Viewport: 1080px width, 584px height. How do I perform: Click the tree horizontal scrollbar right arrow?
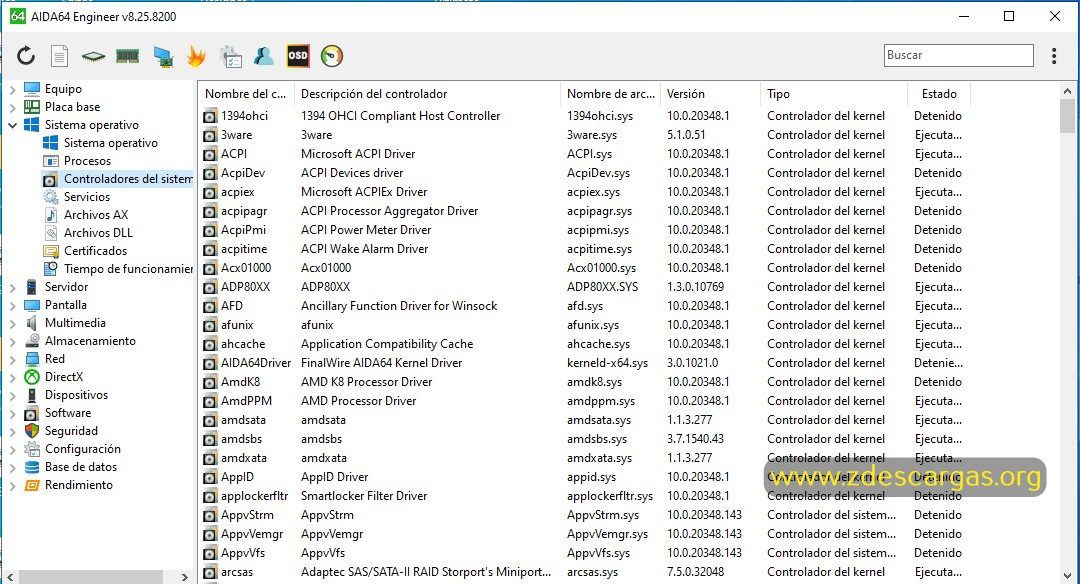(184, 577)
